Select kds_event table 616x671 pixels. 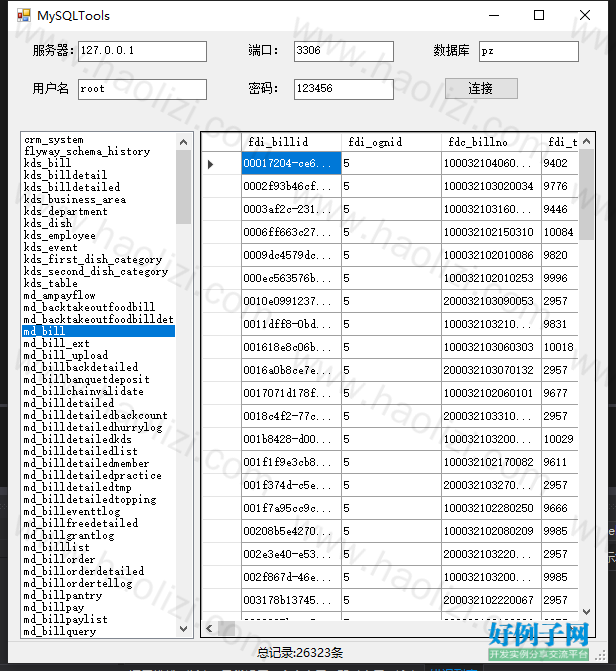[x=98, y=247]
